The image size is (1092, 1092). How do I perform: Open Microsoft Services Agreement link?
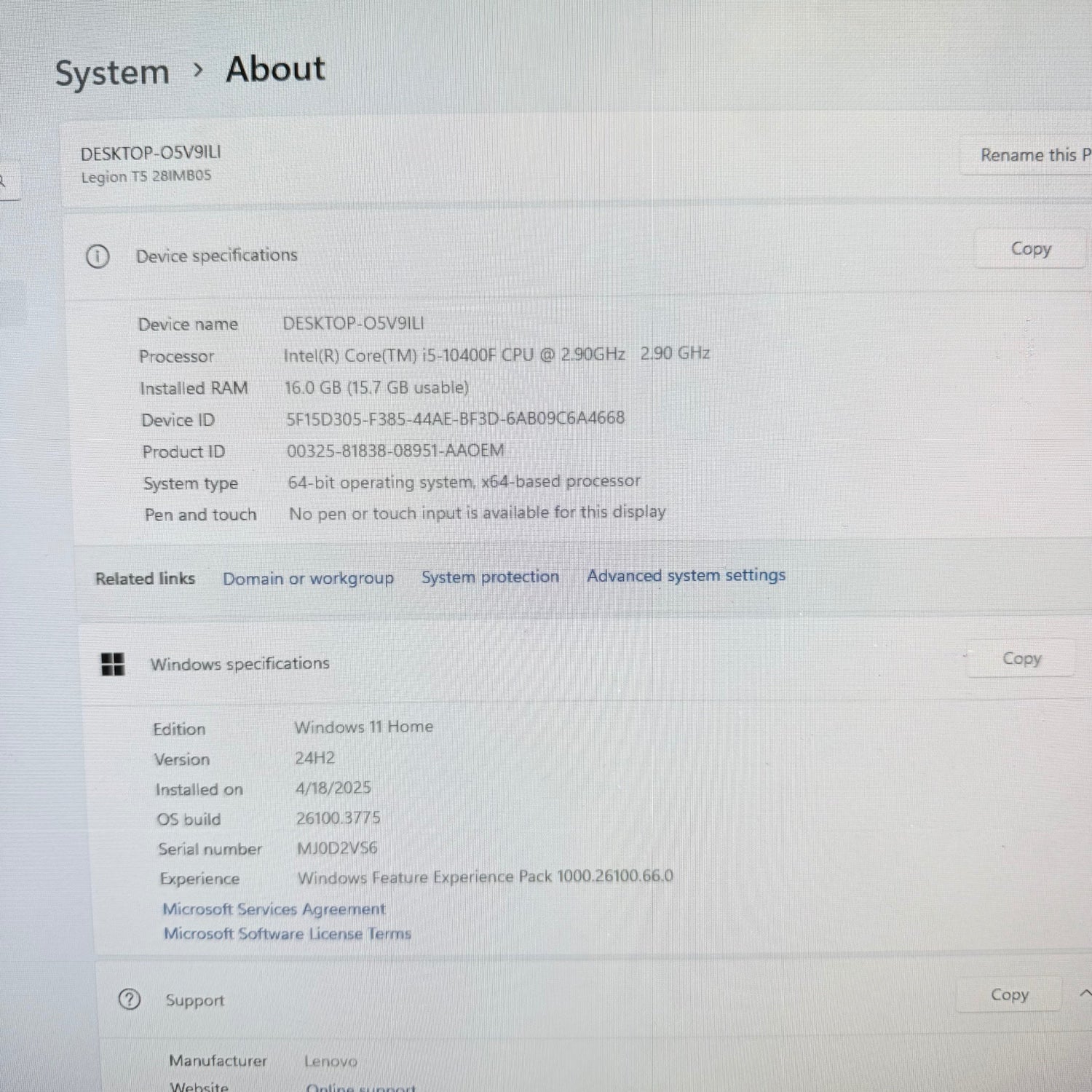click(x=274, y=909)
